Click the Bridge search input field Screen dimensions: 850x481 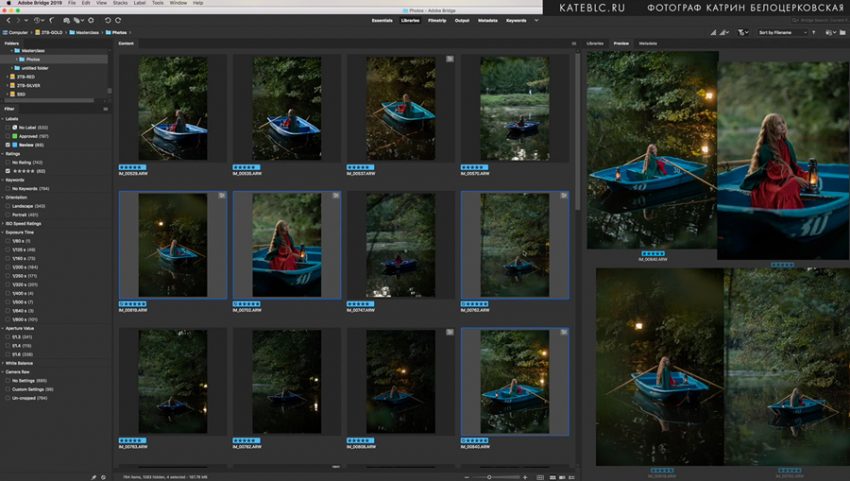click(x=819, y=21)
